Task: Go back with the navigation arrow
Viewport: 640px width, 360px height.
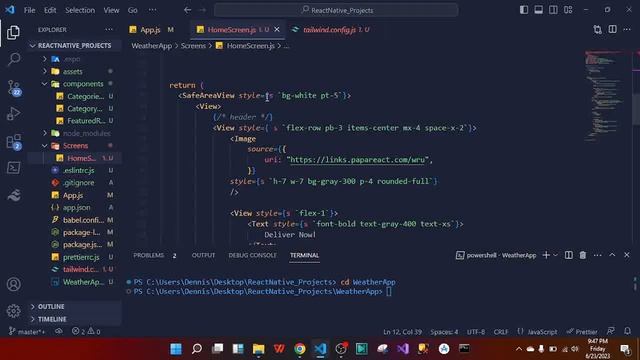Action: (187, 10)
